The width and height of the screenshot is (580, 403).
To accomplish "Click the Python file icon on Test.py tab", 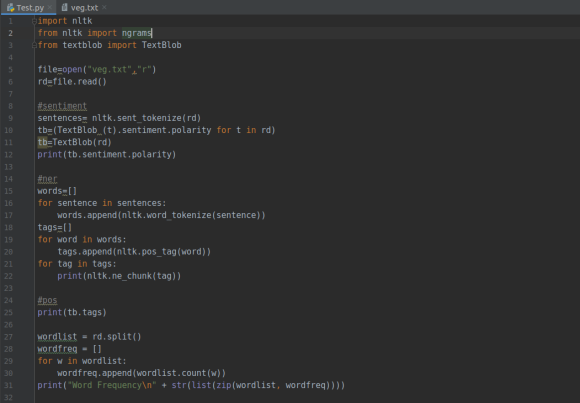I will (10, 7).
